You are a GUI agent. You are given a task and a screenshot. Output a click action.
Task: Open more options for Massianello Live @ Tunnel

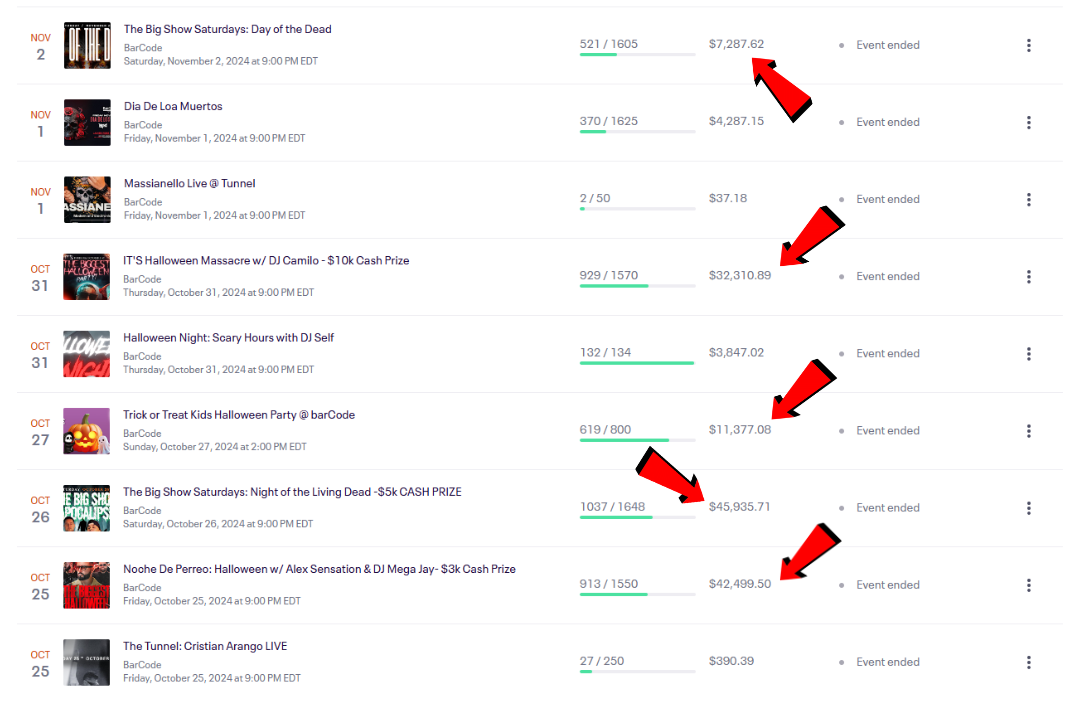coord(1028,199)
